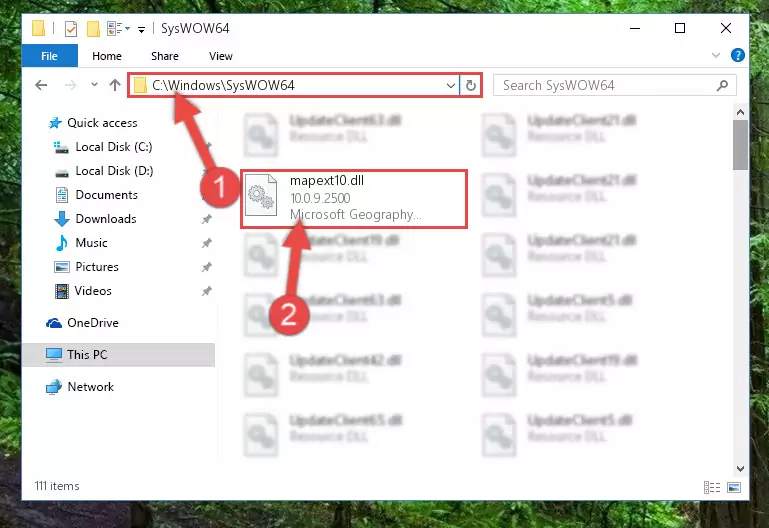Switch to Details view icon in status bar
769x528 pixels.
(712, 487)
